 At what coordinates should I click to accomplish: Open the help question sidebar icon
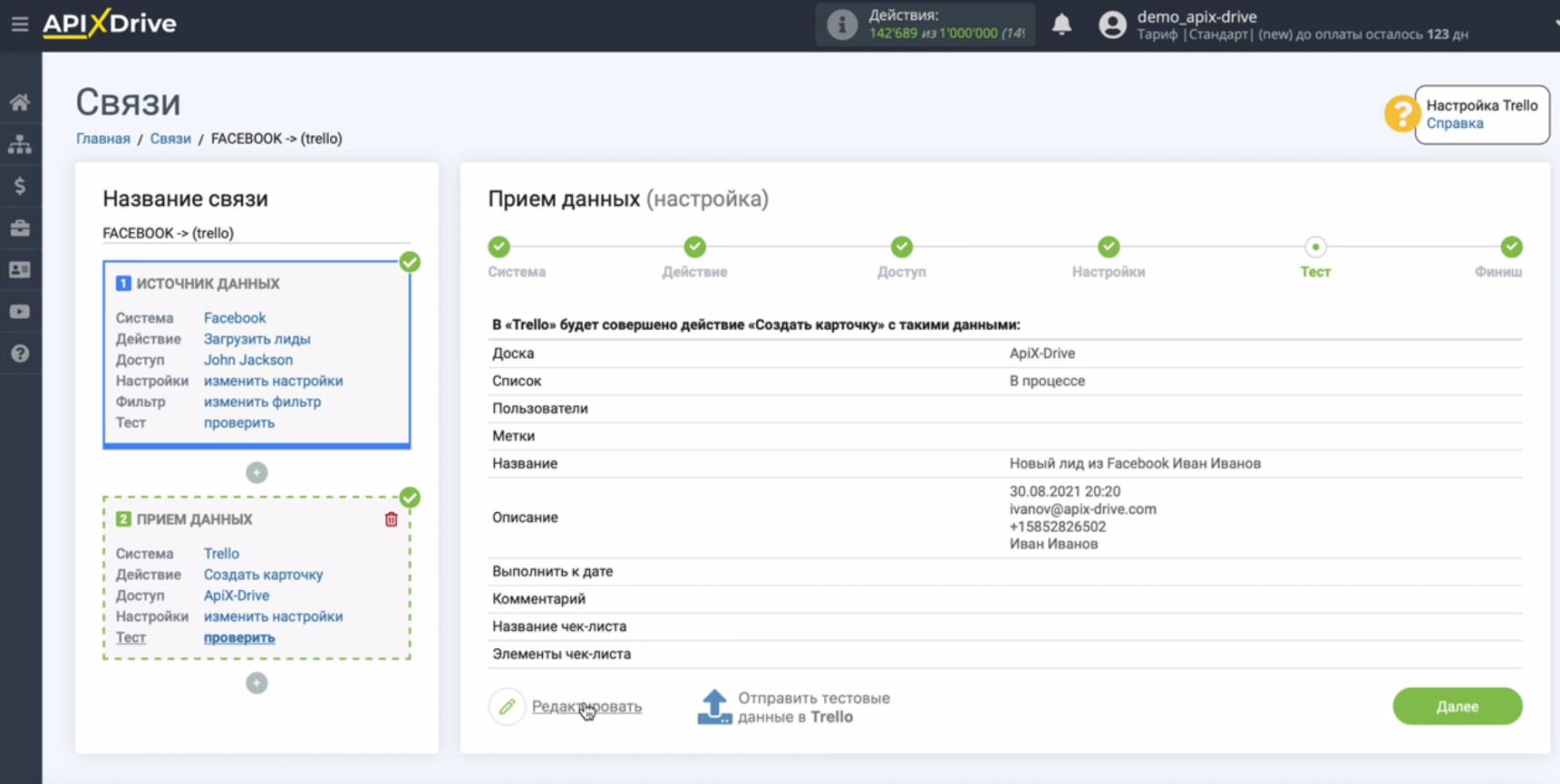point(20,353)
